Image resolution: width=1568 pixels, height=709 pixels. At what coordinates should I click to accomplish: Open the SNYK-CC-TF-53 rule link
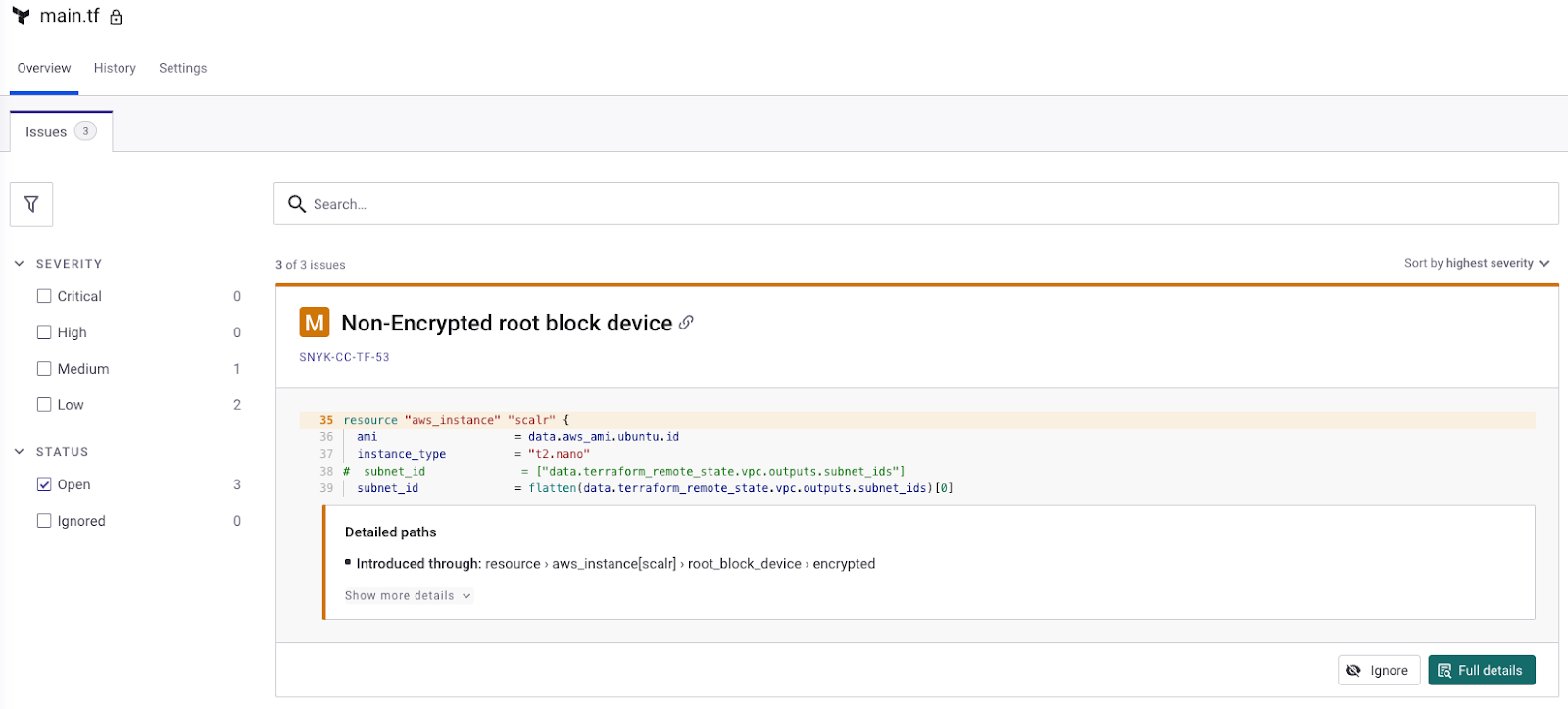[x=344, y=357]
